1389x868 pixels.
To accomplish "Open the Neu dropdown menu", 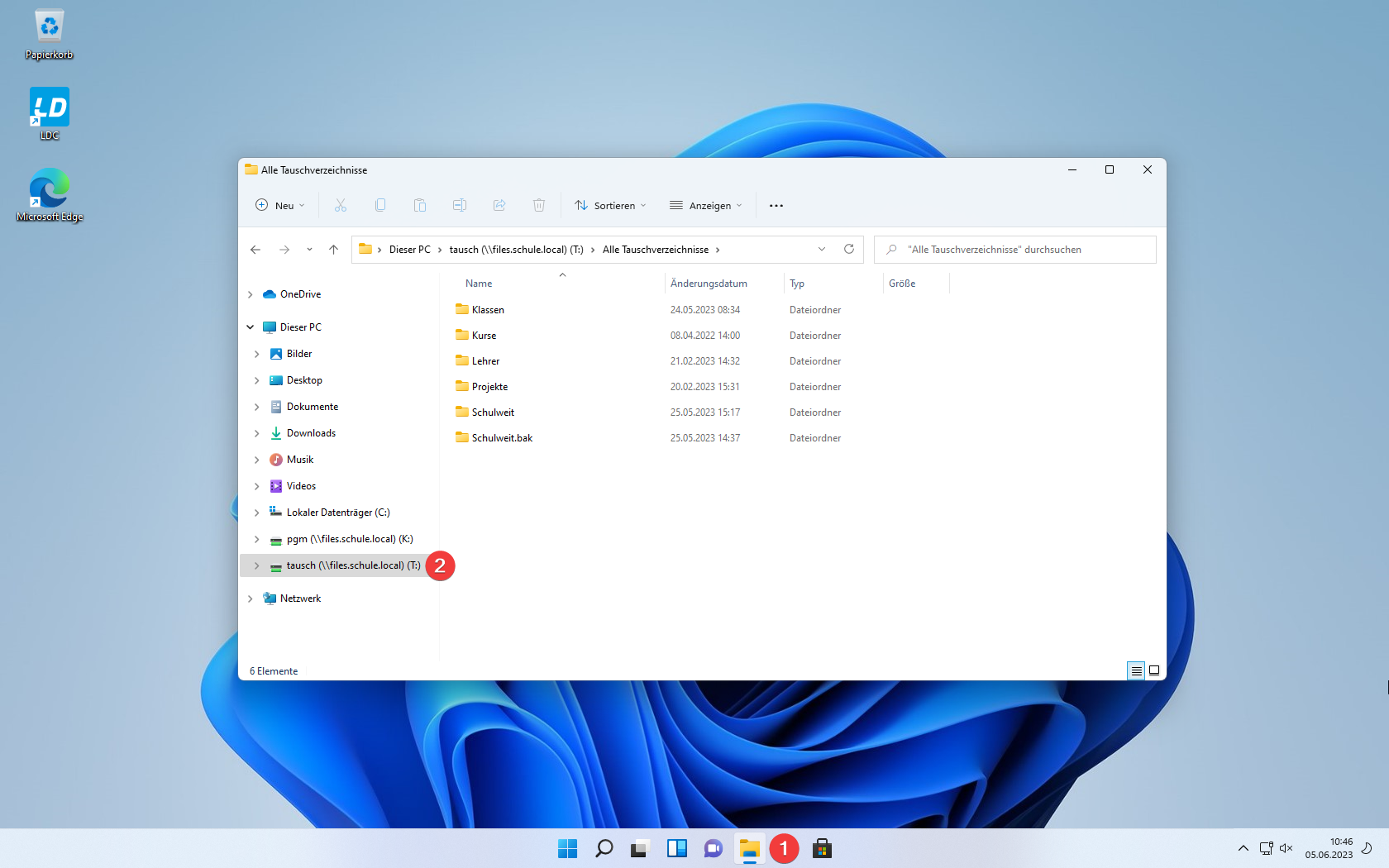I will coord(280,205).
